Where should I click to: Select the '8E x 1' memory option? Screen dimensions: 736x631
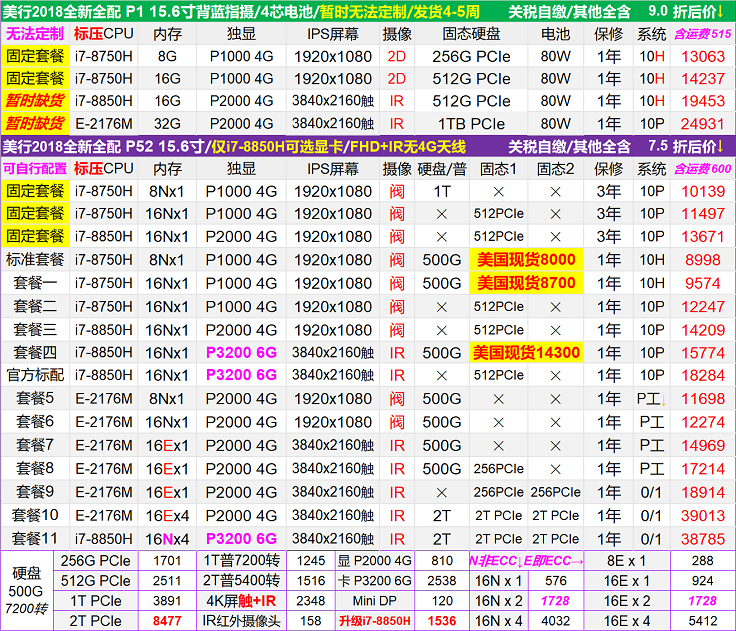(x=627, y=560)
